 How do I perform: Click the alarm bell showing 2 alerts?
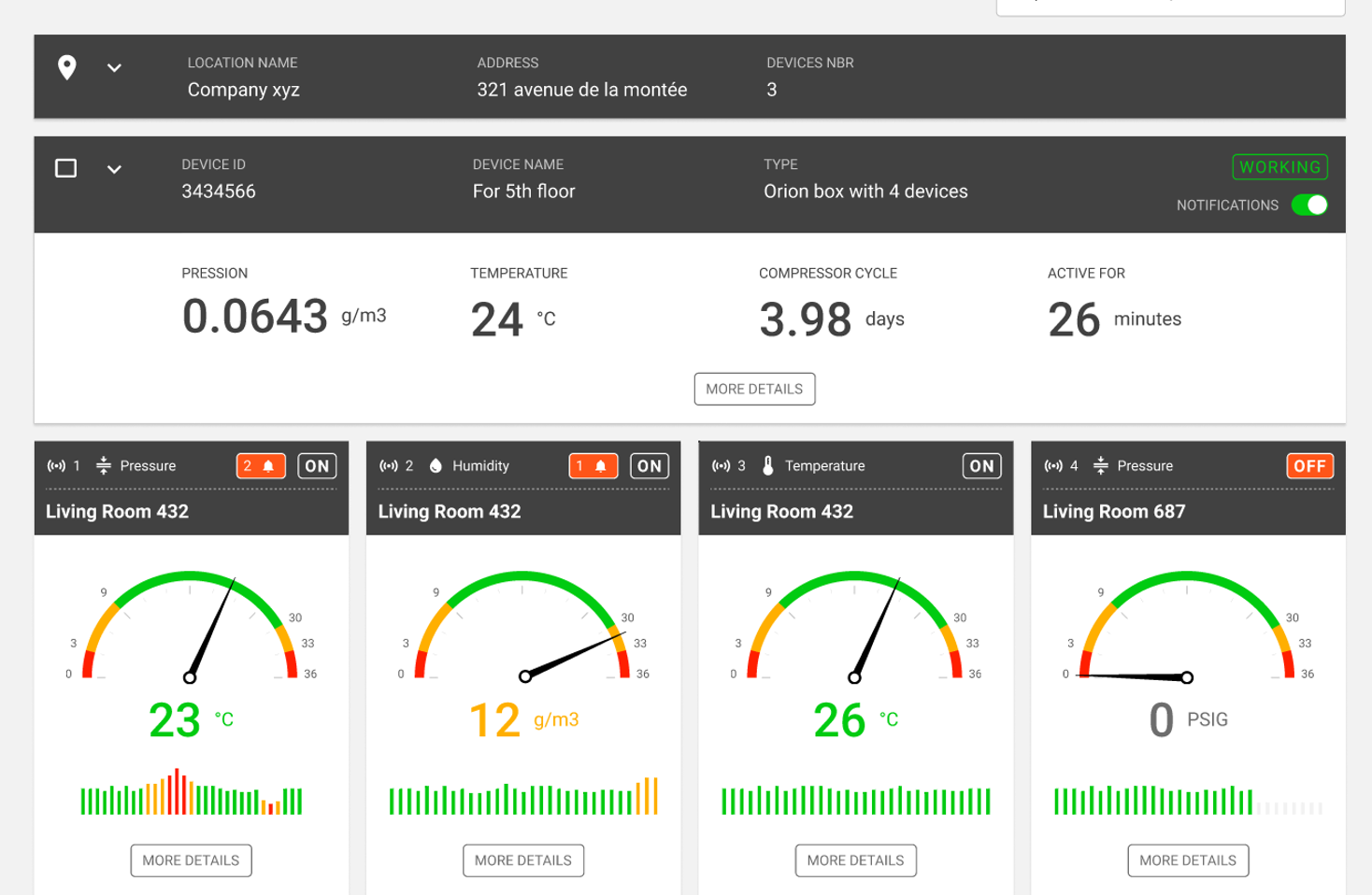tap(261, 465)
